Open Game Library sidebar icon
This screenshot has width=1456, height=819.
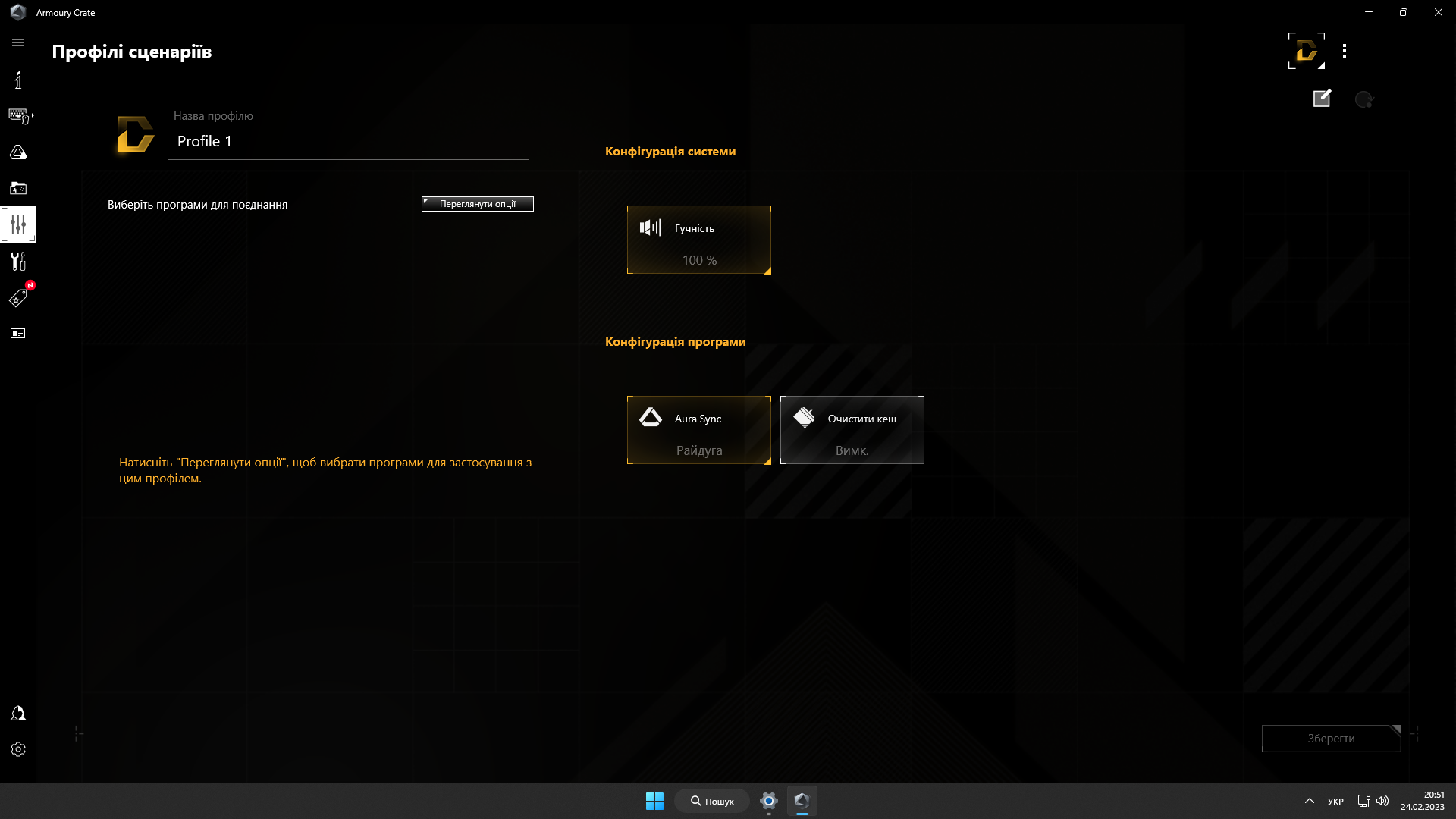[x=18, y=188]
